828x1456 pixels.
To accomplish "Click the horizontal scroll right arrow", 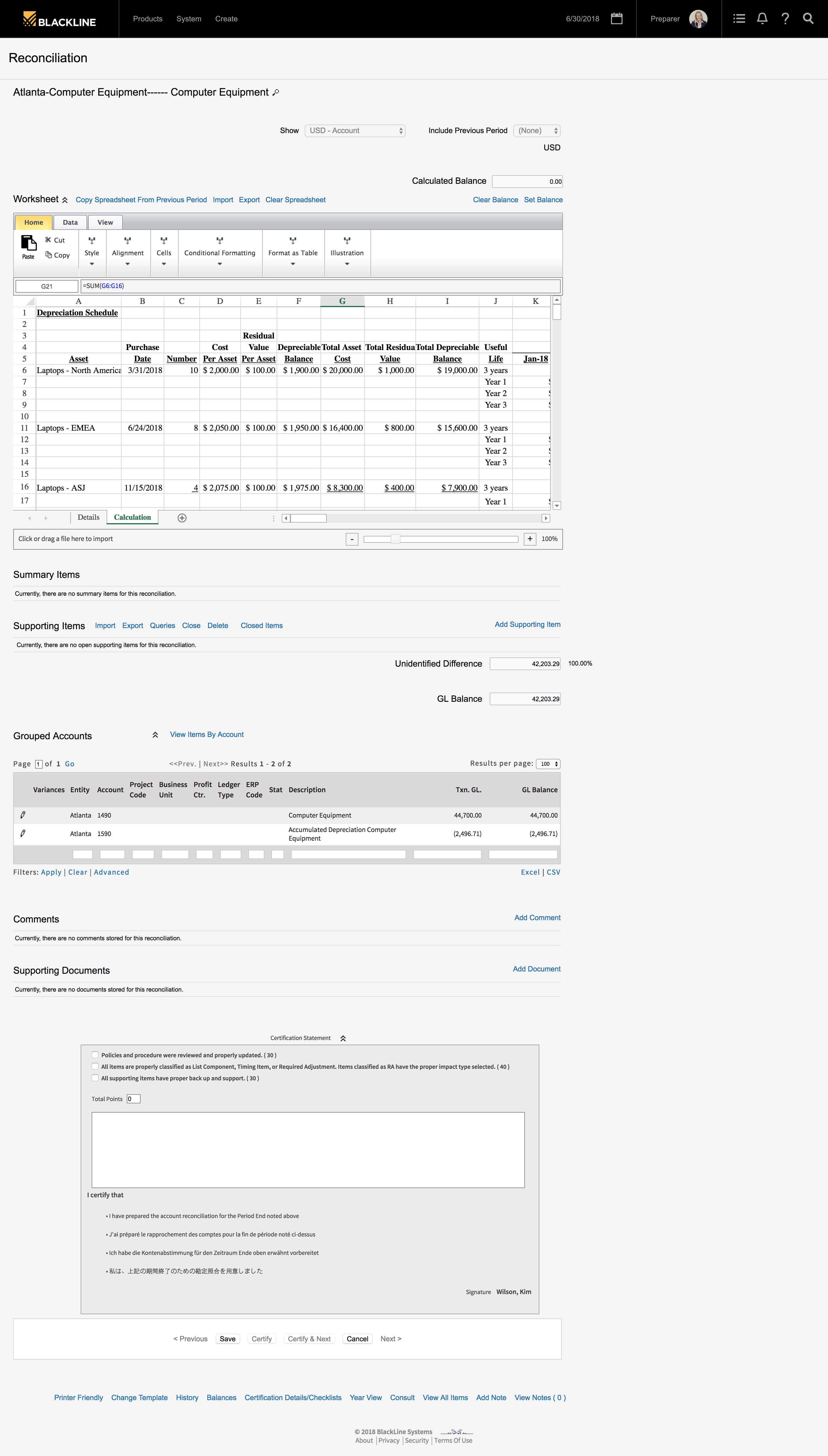I will (546, 518).
